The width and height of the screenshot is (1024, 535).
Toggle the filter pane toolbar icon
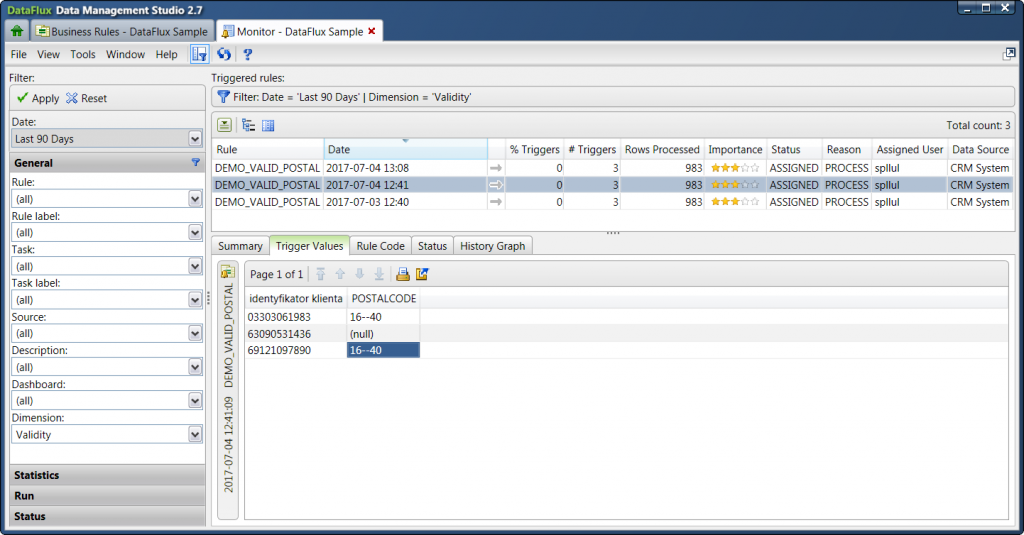(x=200, y=54)
